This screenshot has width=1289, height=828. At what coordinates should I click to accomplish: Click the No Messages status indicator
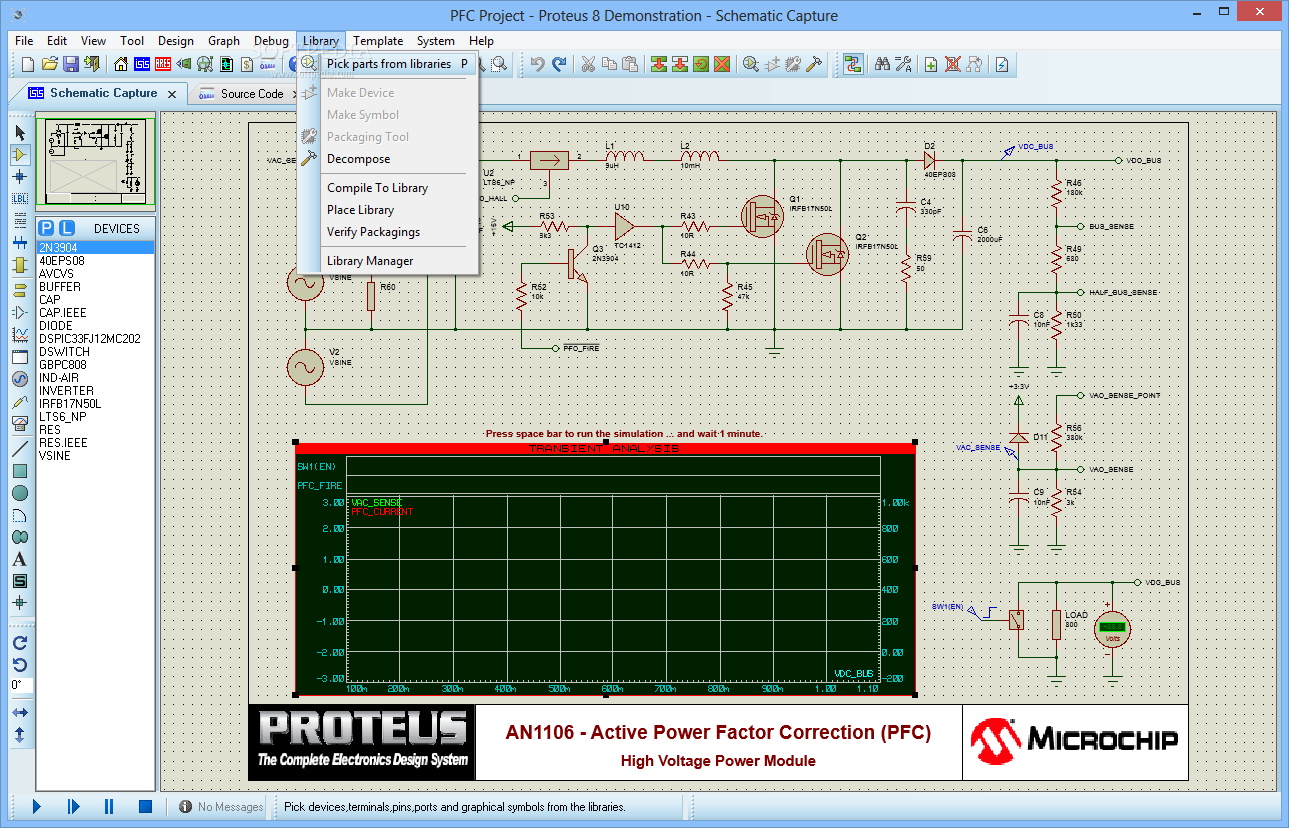point(221,807)
